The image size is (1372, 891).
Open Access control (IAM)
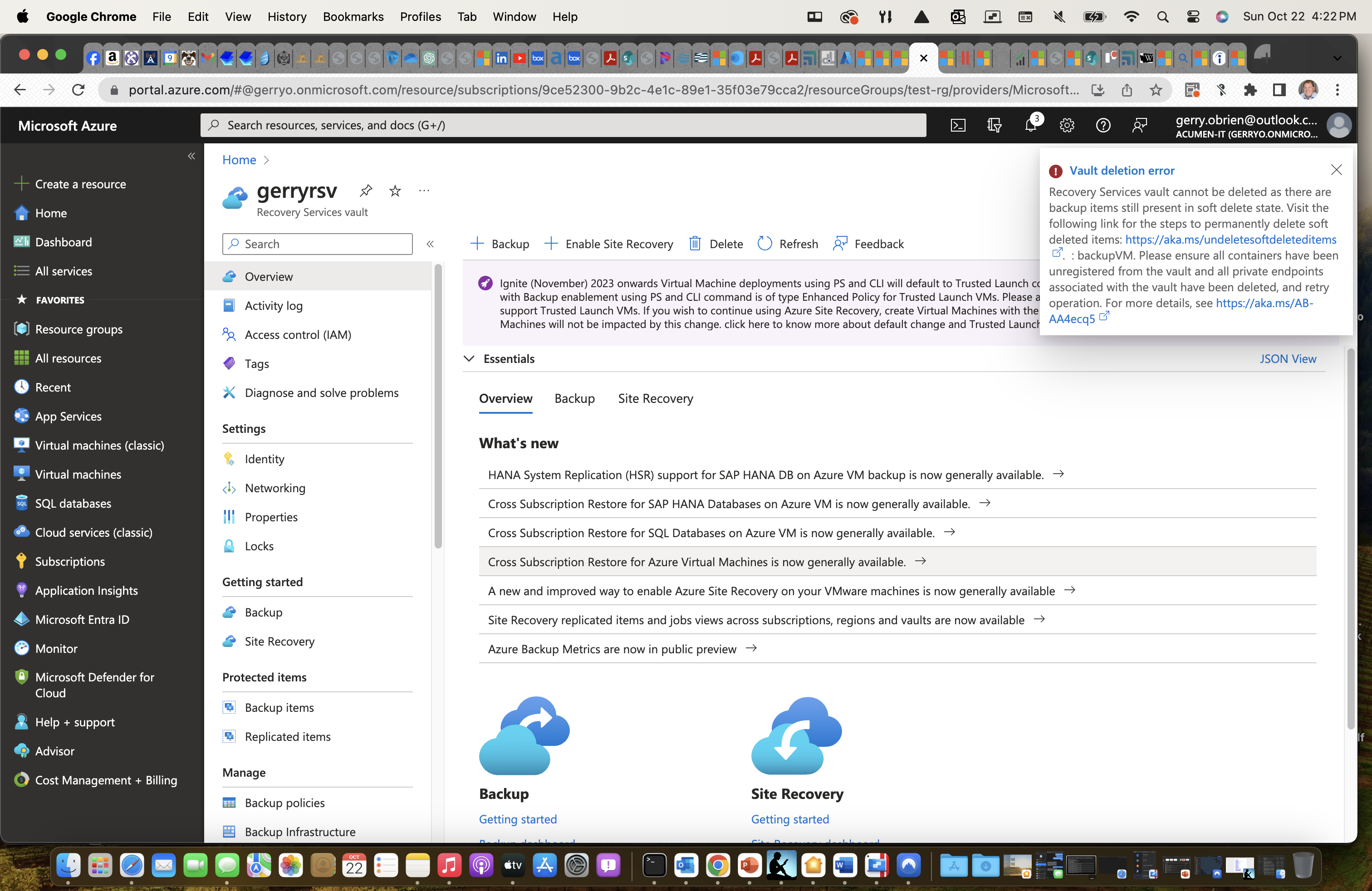298,334
